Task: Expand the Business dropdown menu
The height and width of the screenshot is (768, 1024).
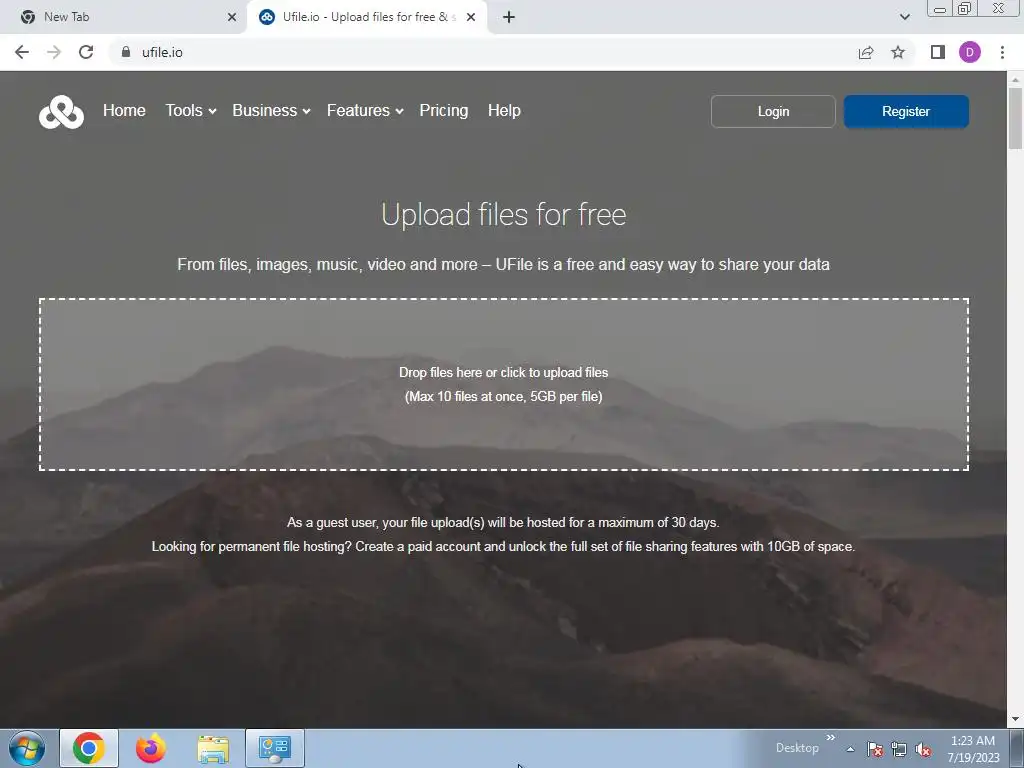Action: tap(271, 110)
